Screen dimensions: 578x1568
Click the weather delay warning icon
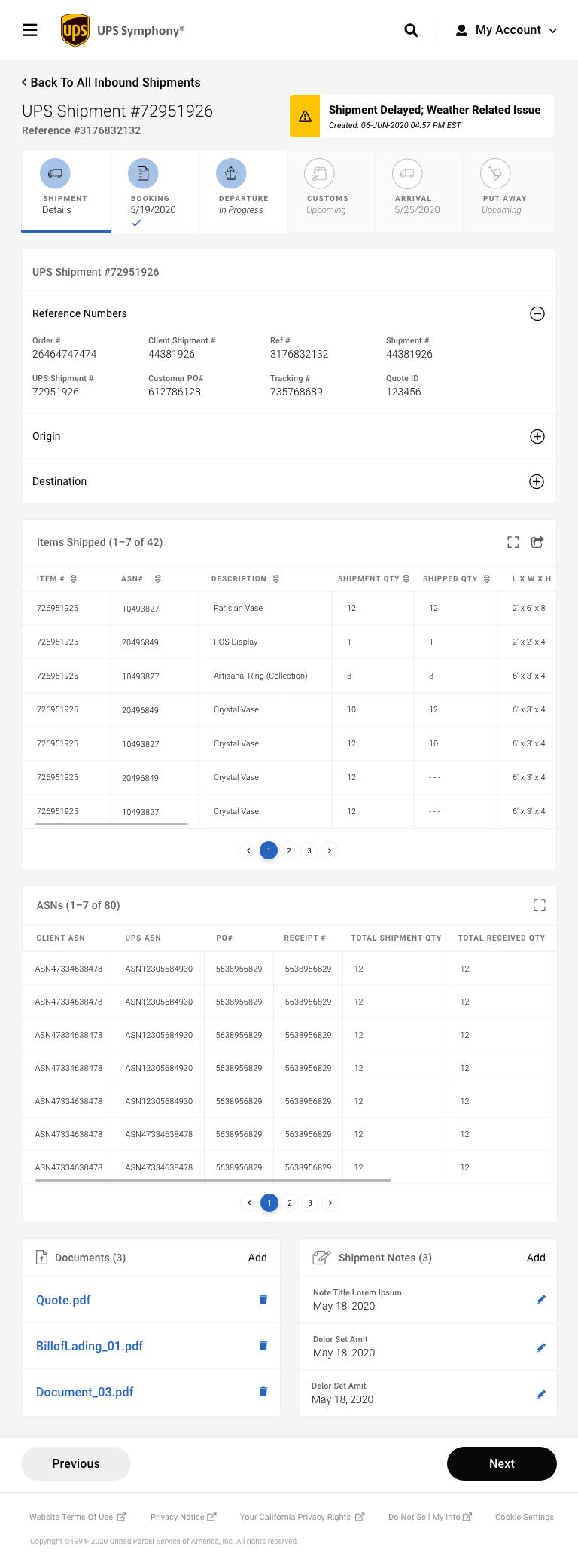305,116
